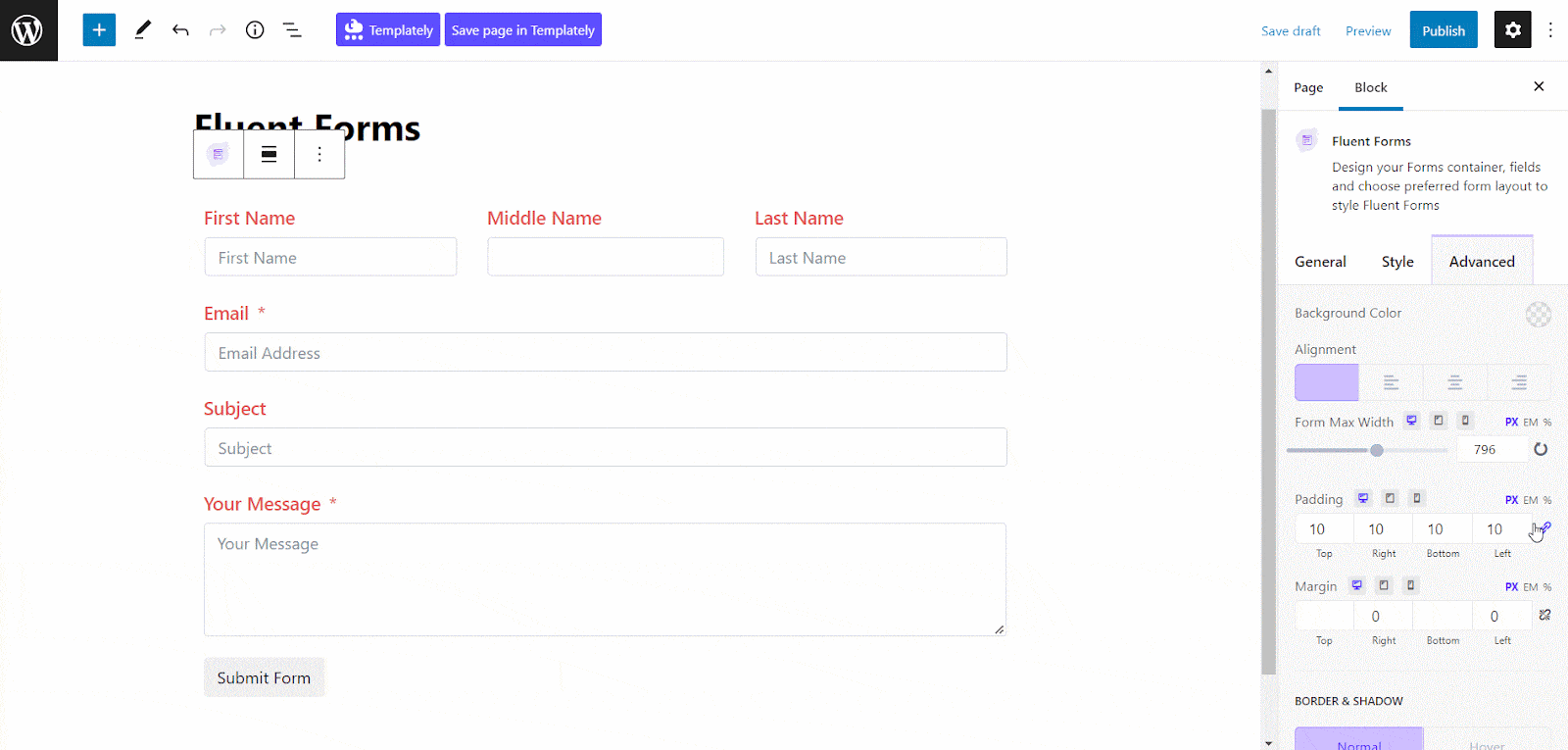This screenshot has height=750, width=1568.
Task: Open block toolbar alignment control
Action: coord(269,154)
